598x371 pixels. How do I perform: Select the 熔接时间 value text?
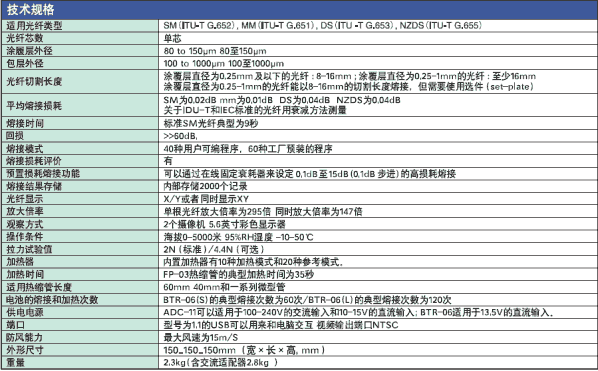211,124
